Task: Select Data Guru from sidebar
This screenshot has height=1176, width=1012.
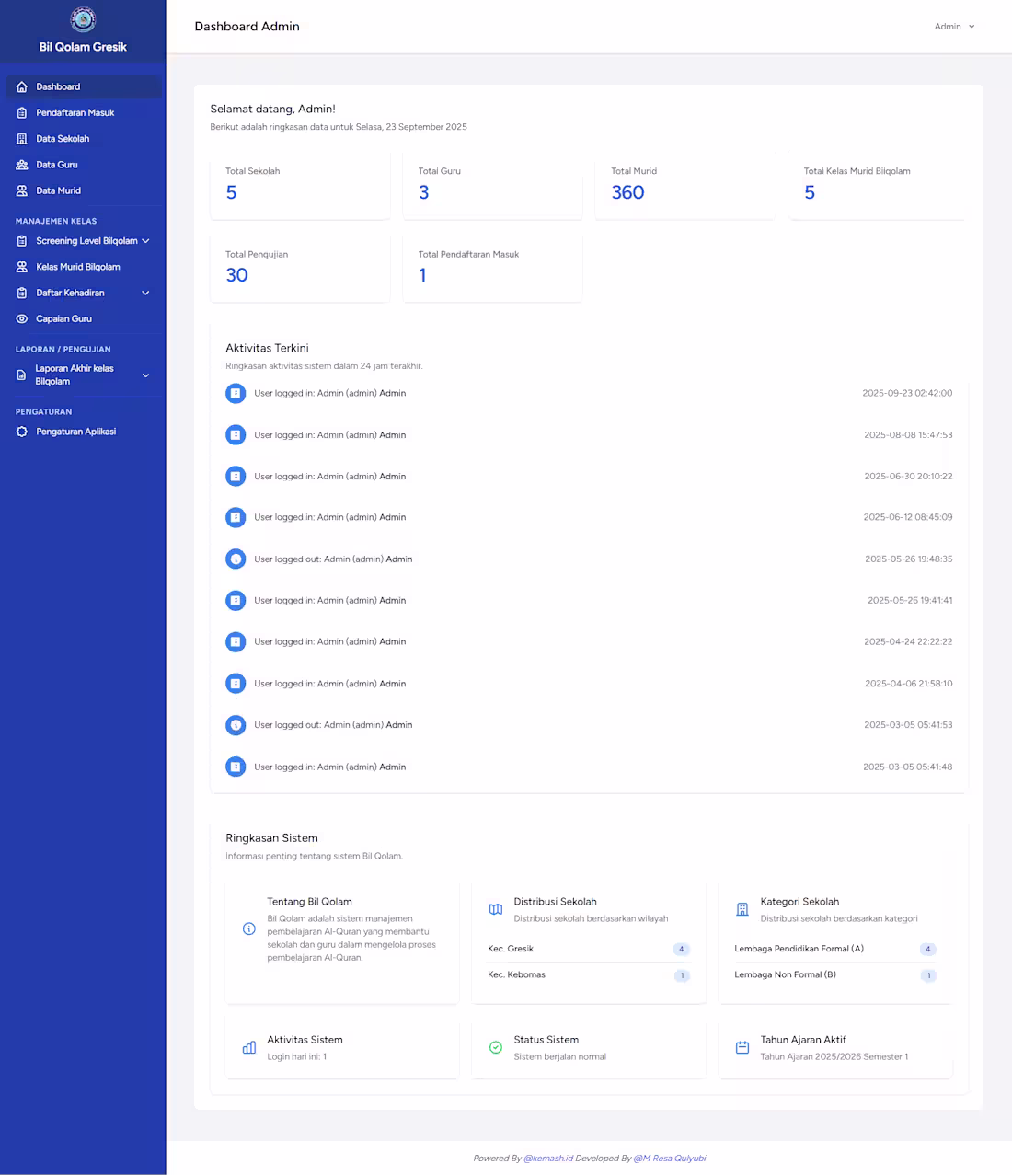Action: pyautogui.click(x=83, y=165)
